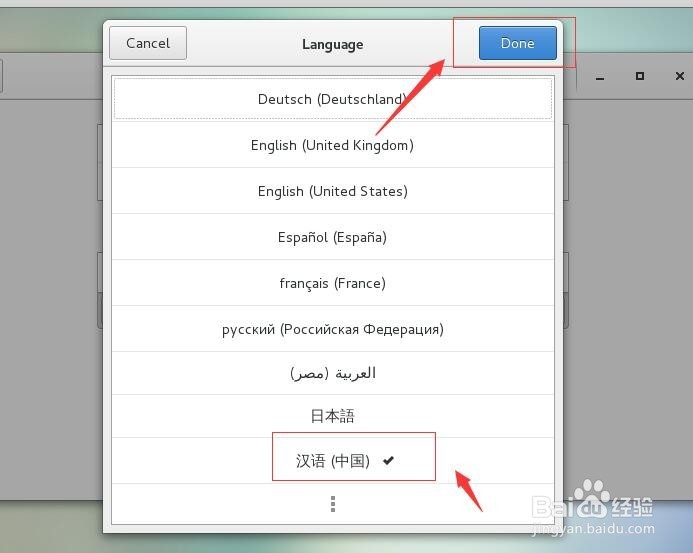Click the Done button
This screenshot has width=693, height=553.
point(518,43)
